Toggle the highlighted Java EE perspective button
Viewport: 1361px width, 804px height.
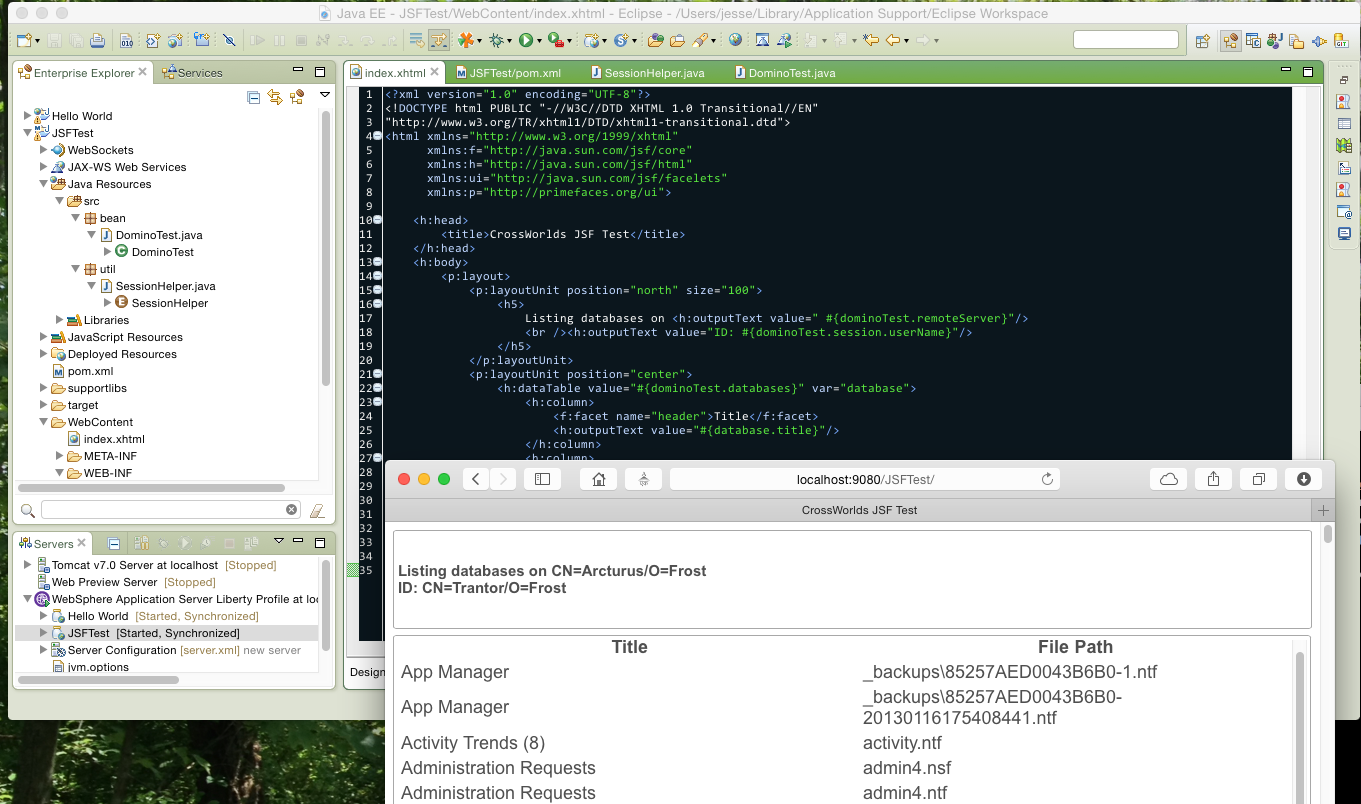point(1230,41)
